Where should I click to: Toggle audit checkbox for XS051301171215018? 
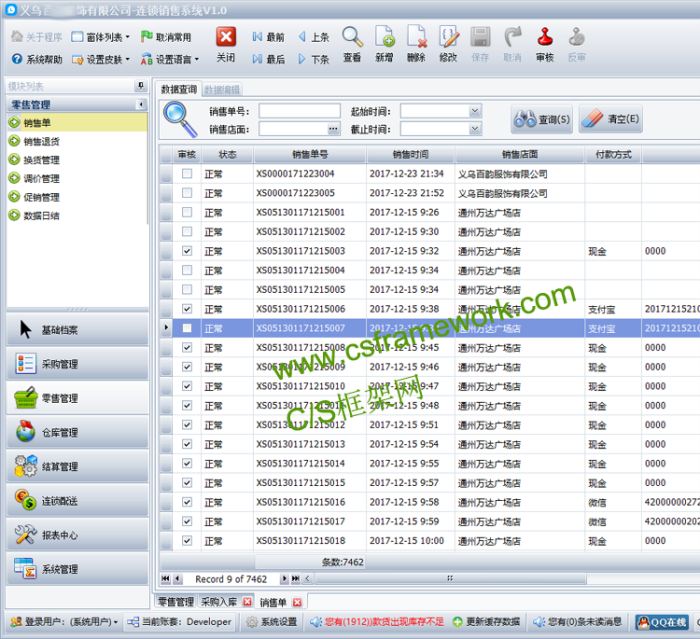tap(187, 541)
